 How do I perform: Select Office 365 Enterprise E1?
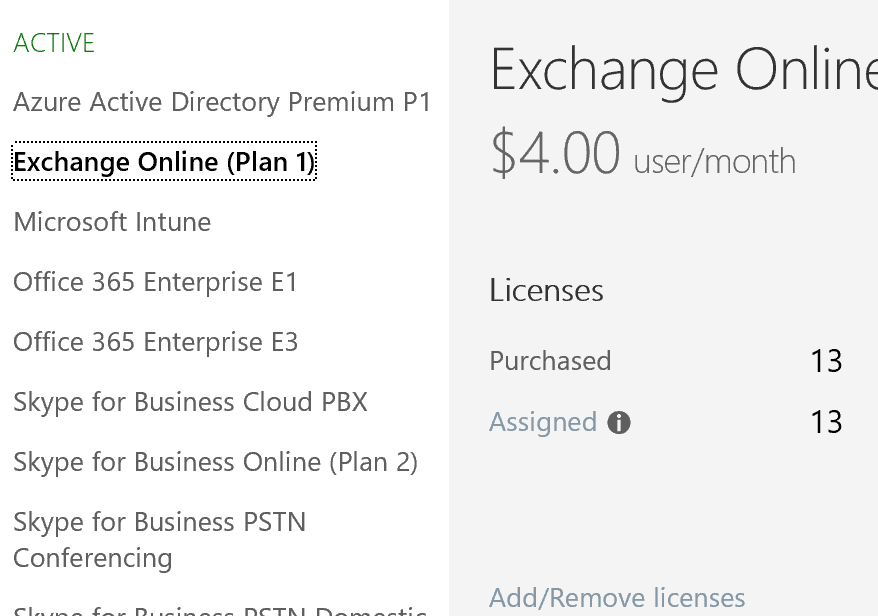(155, 282)
